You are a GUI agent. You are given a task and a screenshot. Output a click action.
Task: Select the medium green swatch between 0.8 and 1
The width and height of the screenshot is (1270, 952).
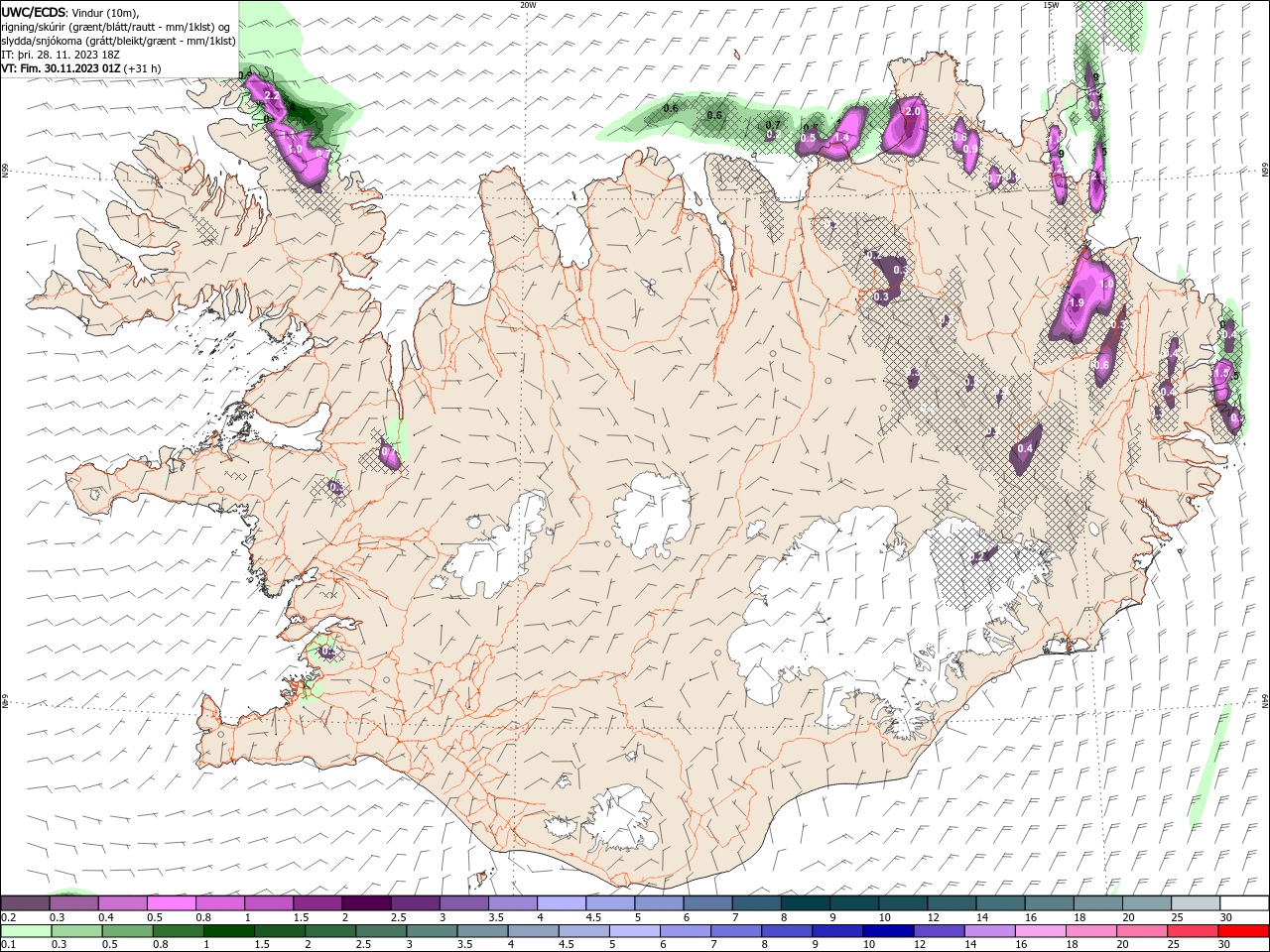tap(178, 931)
